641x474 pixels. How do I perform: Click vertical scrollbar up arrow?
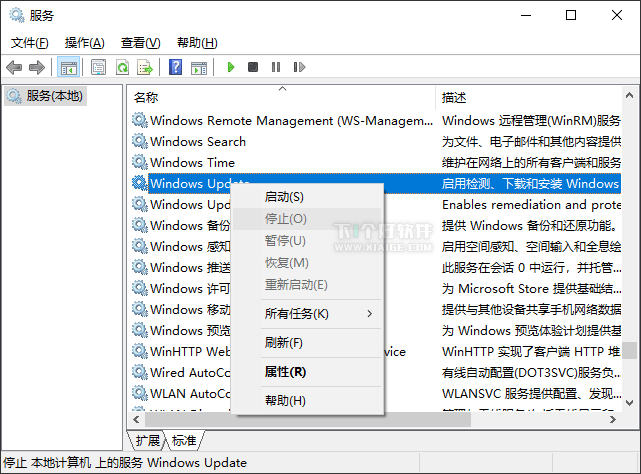(630, 95)
